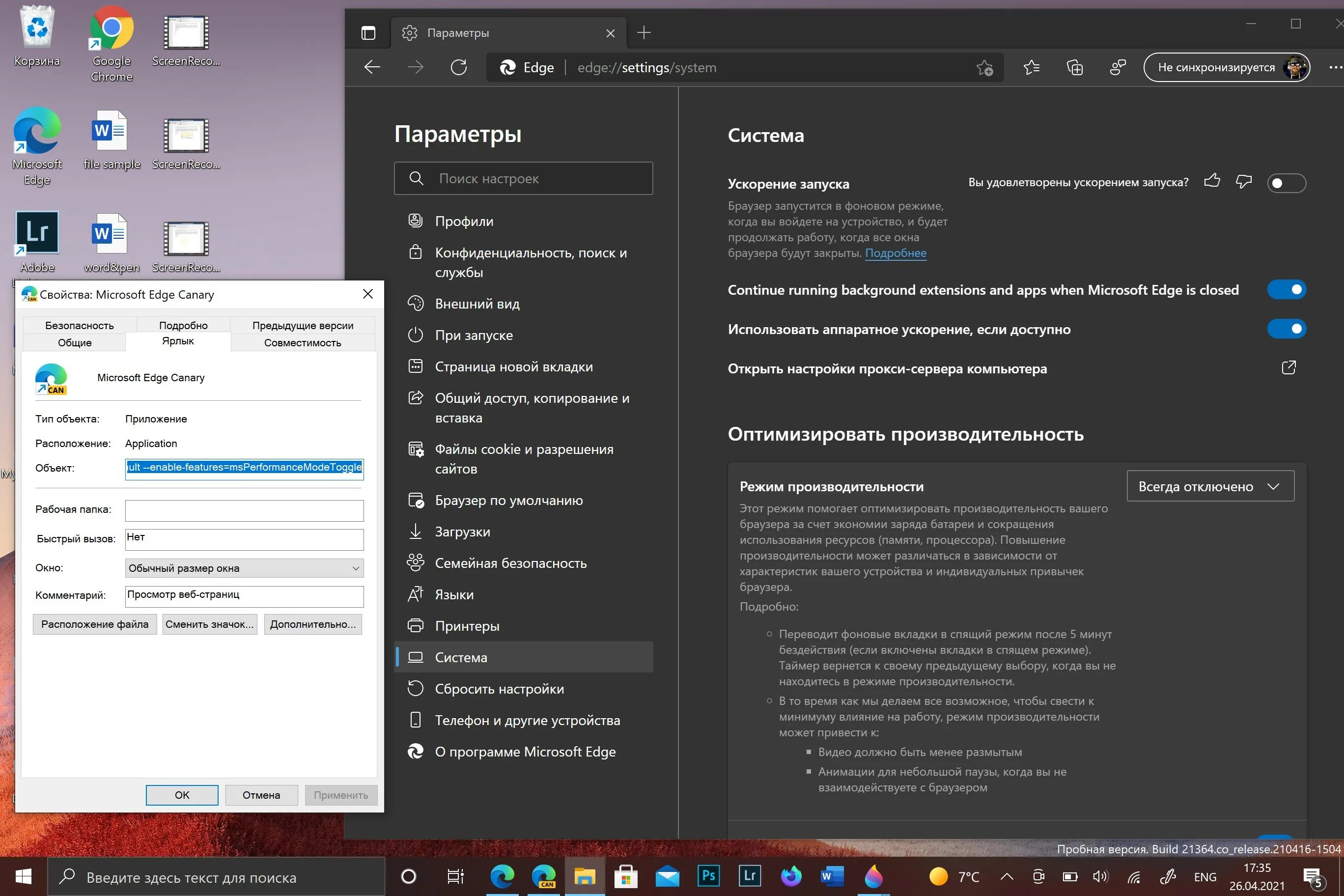The height and width of the screenshot is (896, 1344).
Task: Show hidden system tray icons chevron
Action: [1007, 876]
